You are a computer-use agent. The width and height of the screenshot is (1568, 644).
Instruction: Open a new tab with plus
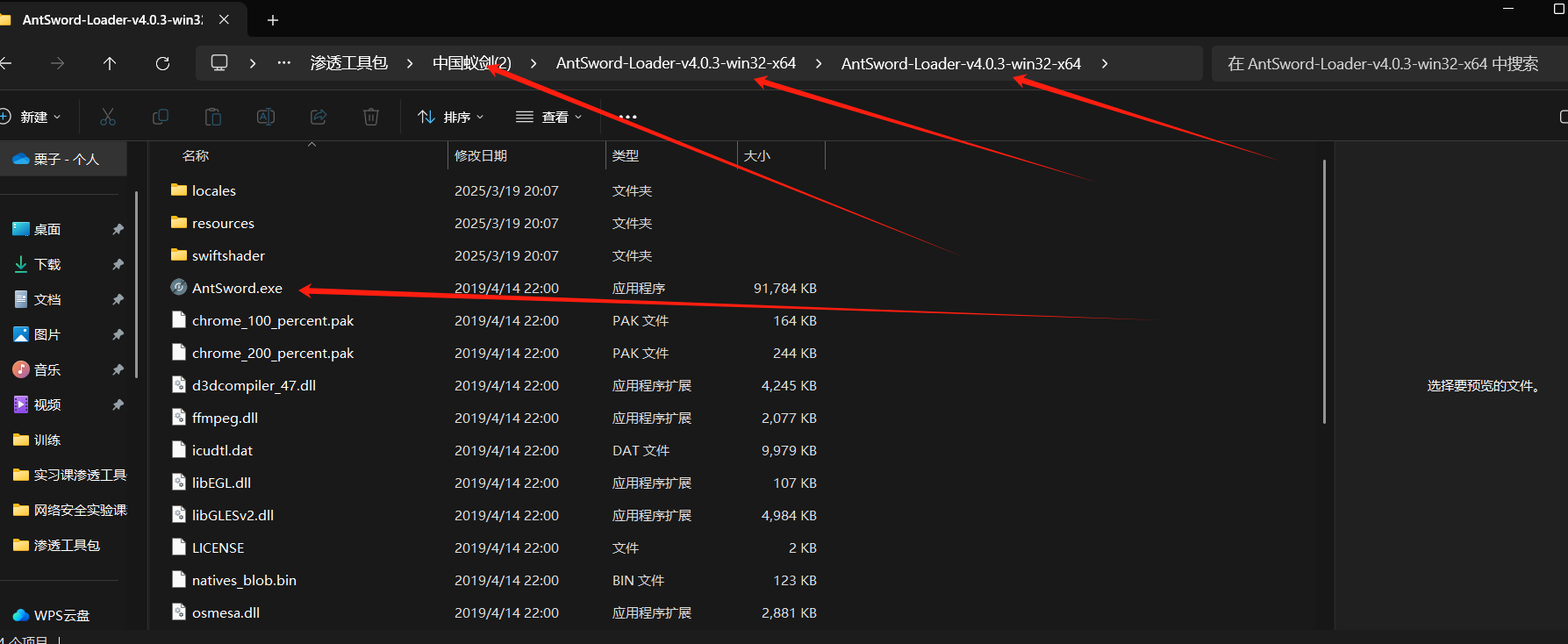(273, 19)
